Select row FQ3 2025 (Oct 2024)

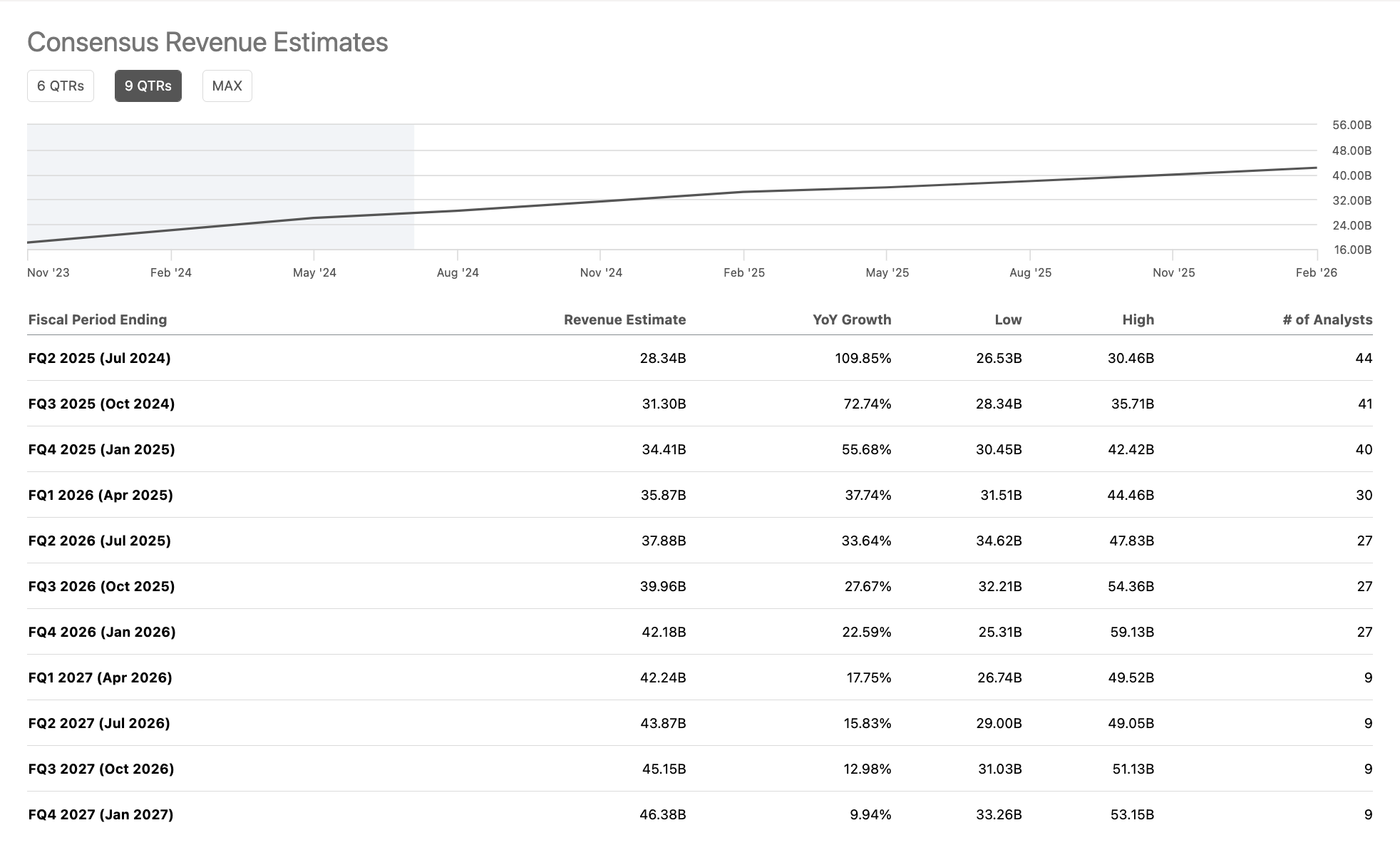click(x=700, y=404)
